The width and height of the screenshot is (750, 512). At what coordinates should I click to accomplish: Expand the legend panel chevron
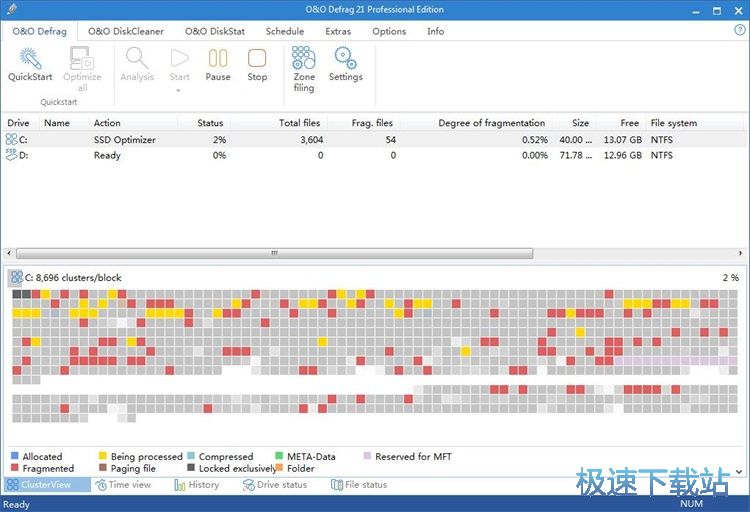[739, 471]
